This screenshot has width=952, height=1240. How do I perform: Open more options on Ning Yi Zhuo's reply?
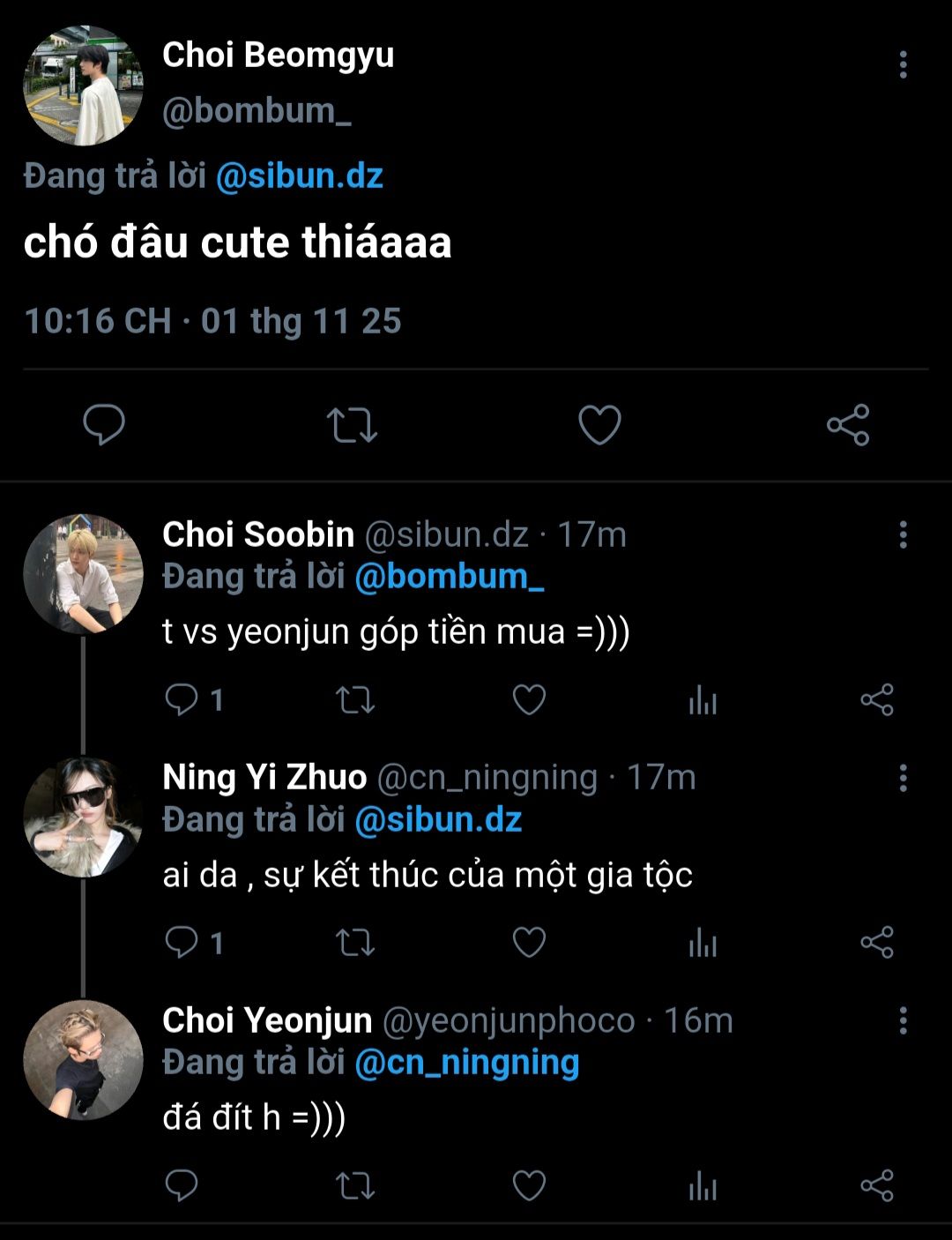pyautogui.click(x=903, y=778)
